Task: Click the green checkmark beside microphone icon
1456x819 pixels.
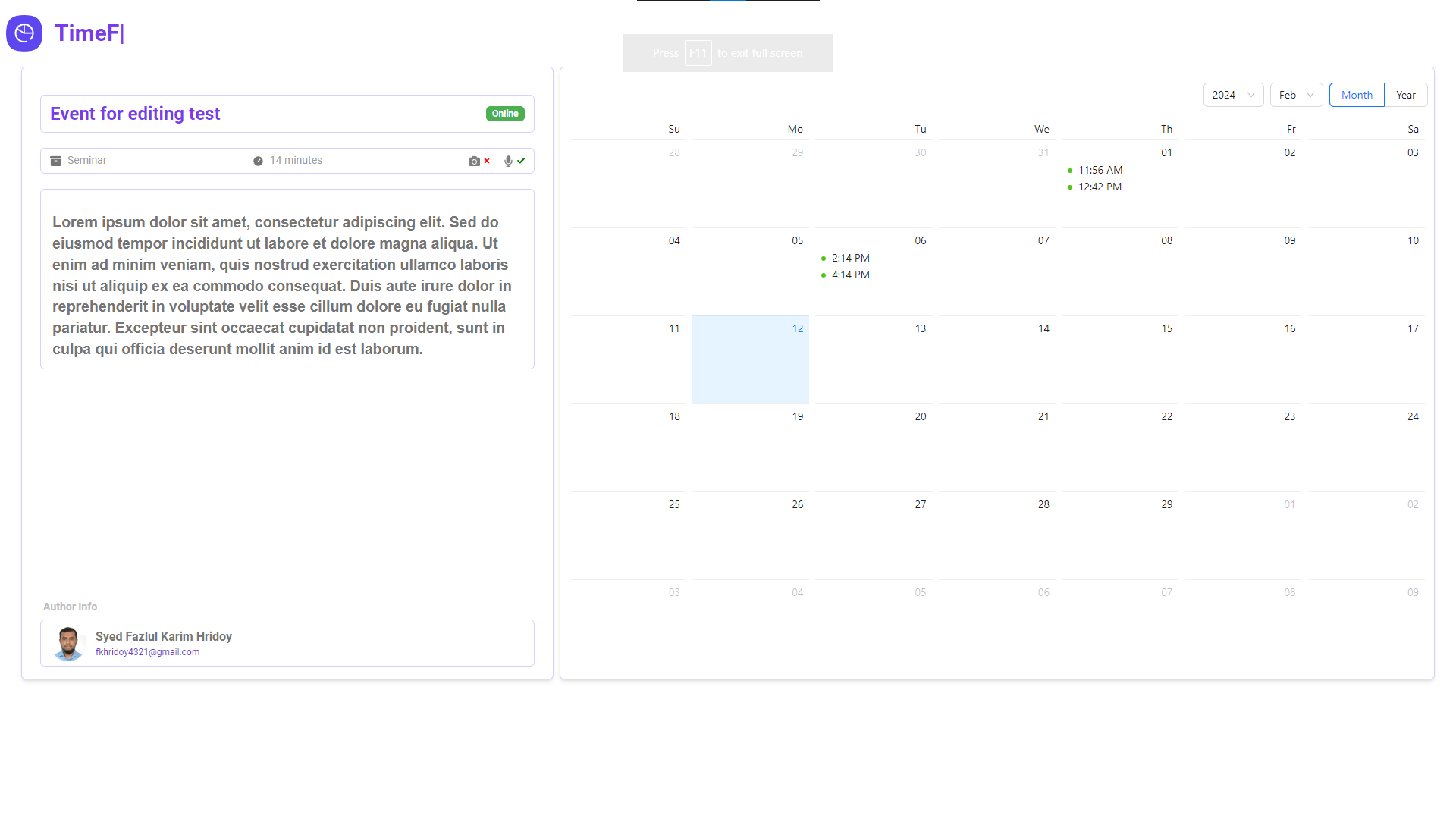Action: [x=519, y=161]
